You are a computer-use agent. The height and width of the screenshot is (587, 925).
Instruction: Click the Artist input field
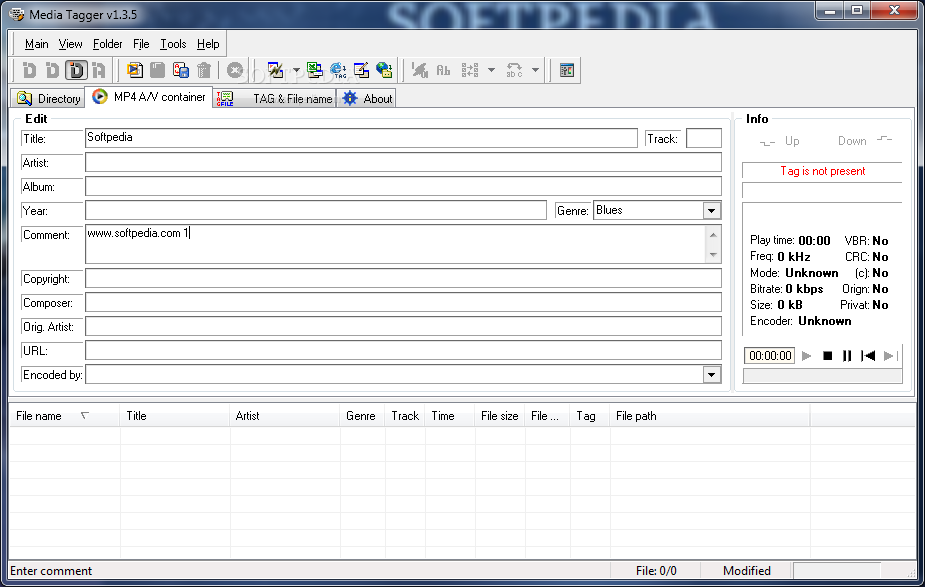click(x=404, y=162)
